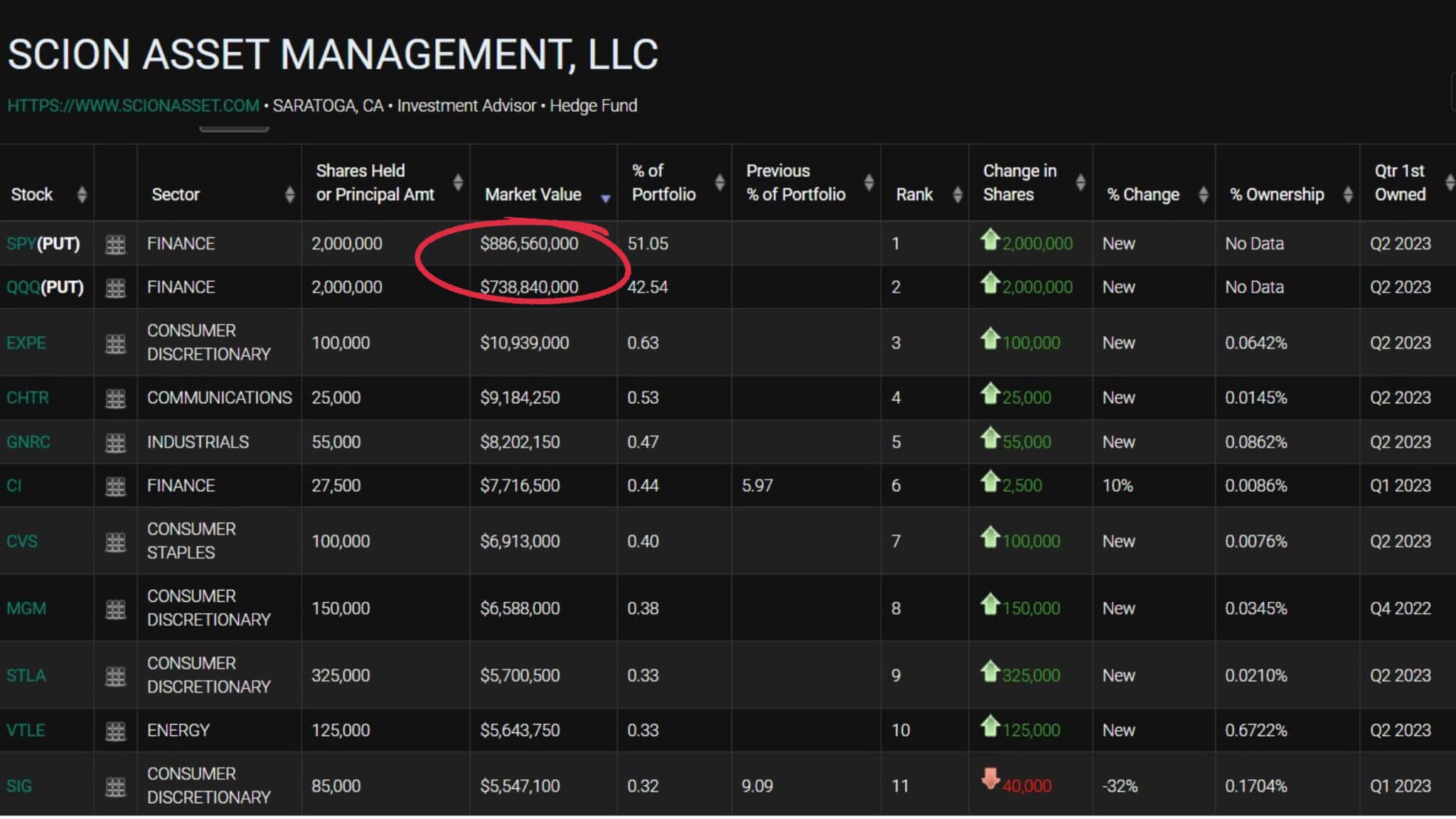Click the grid icon next to CHTR
The image size is (1456, 819).
coord(115,399)
